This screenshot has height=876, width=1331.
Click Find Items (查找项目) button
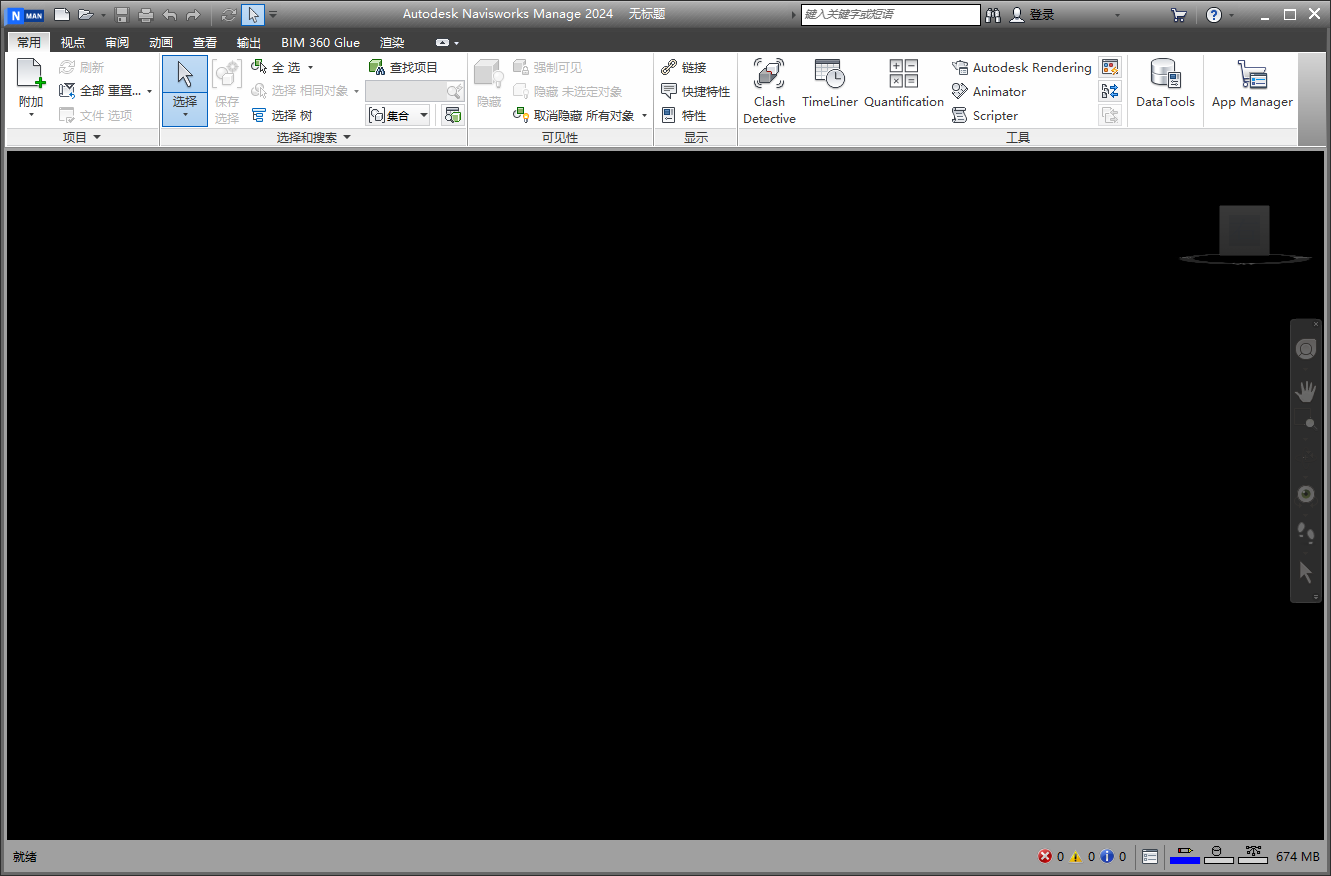coord(404,67)
